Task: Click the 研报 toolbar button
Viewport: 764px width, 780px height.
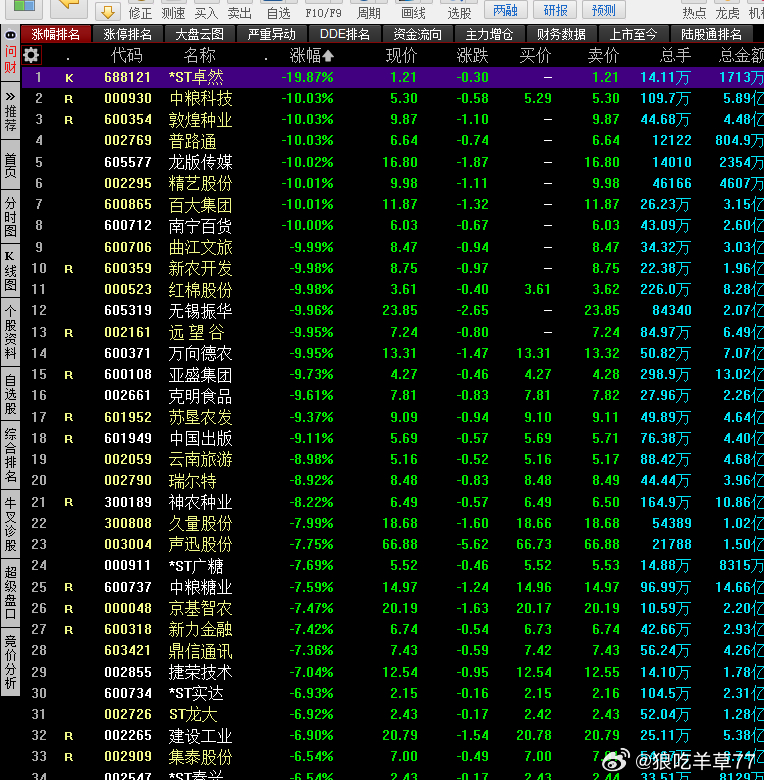Action: [x=555, y=10]
